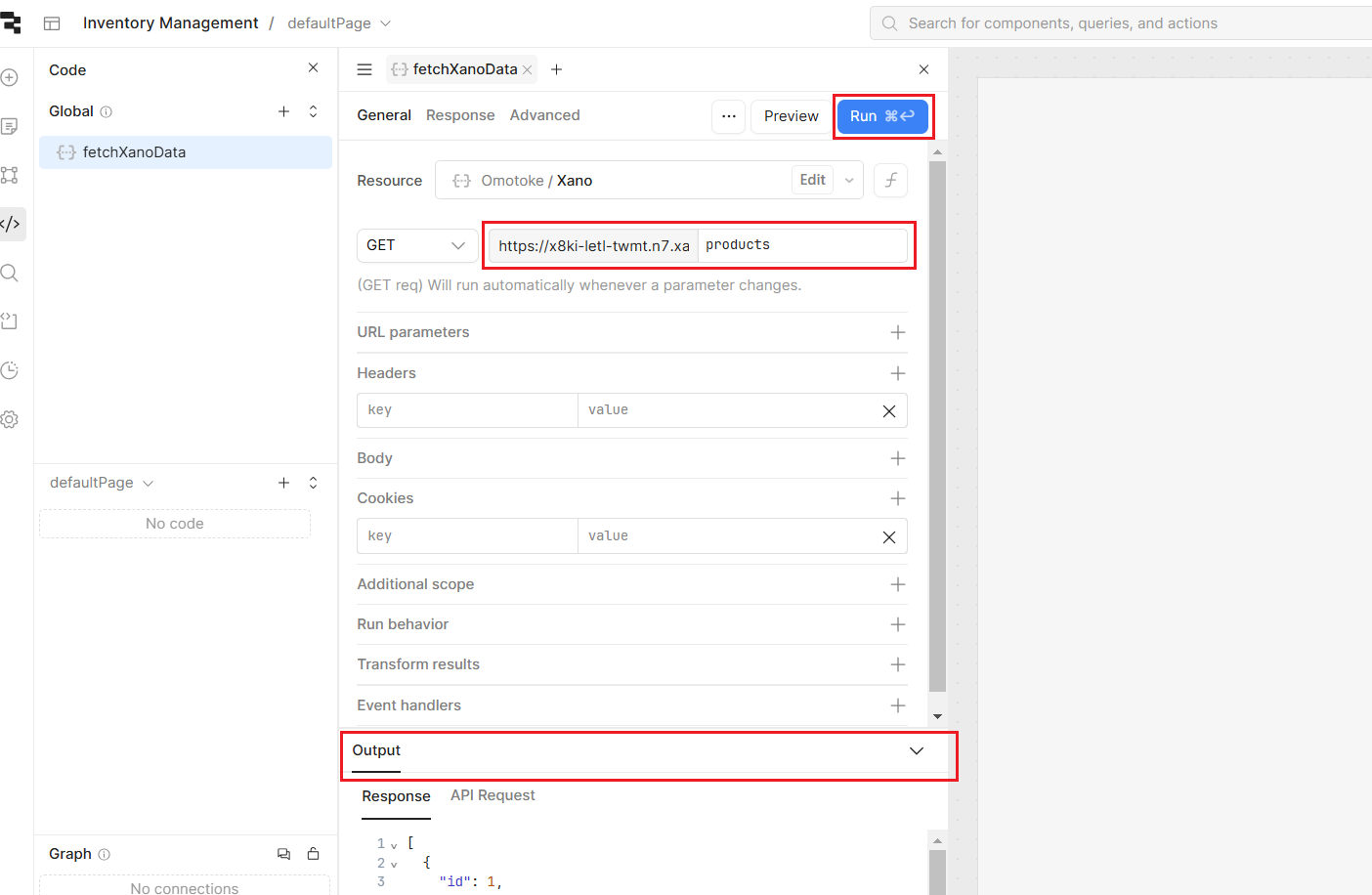Open the three-dot more options menu
The height and width of the screenshot is (895, 1372).
click(729, 116)
